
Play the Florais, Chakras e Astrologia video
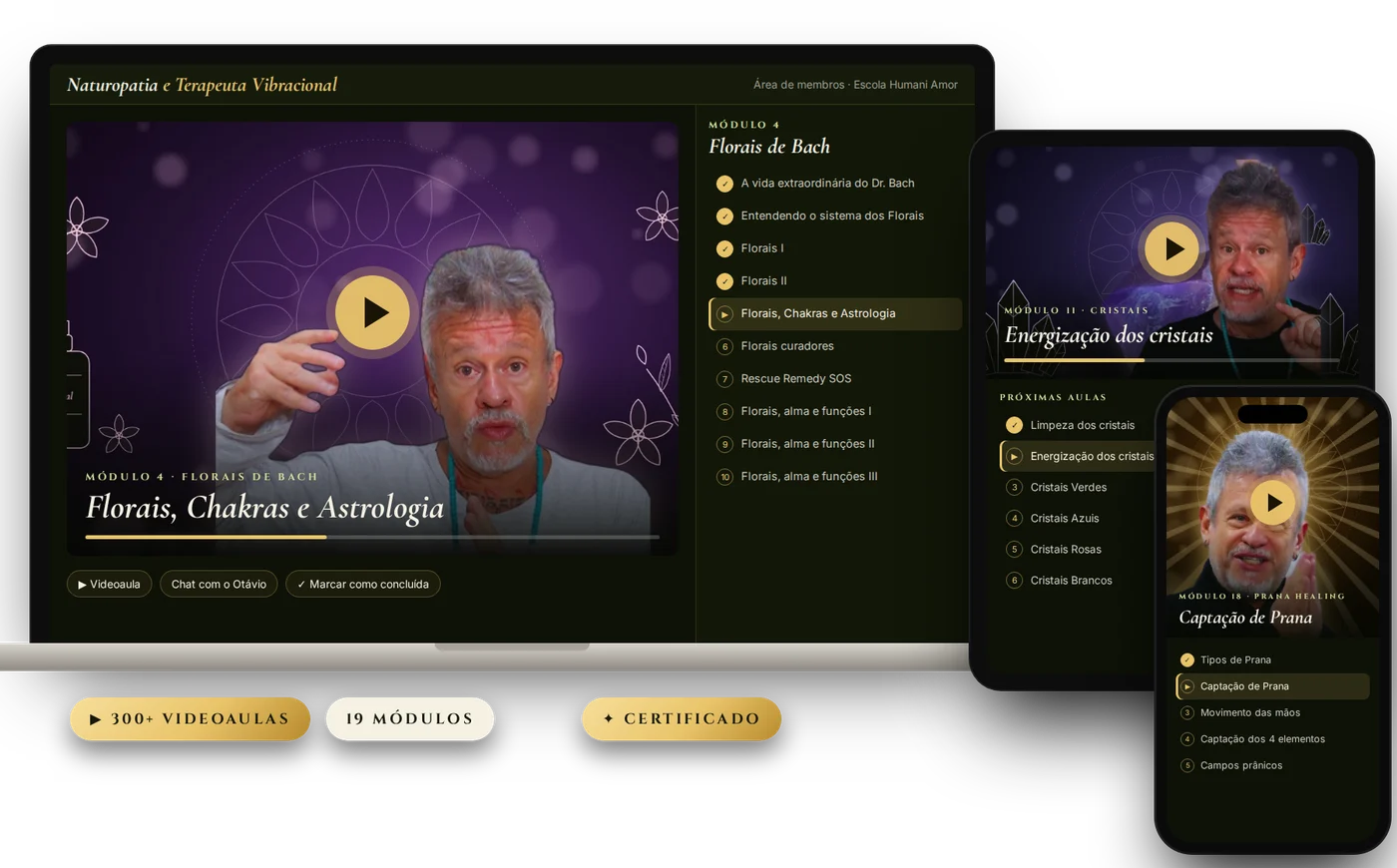point(372,312)
